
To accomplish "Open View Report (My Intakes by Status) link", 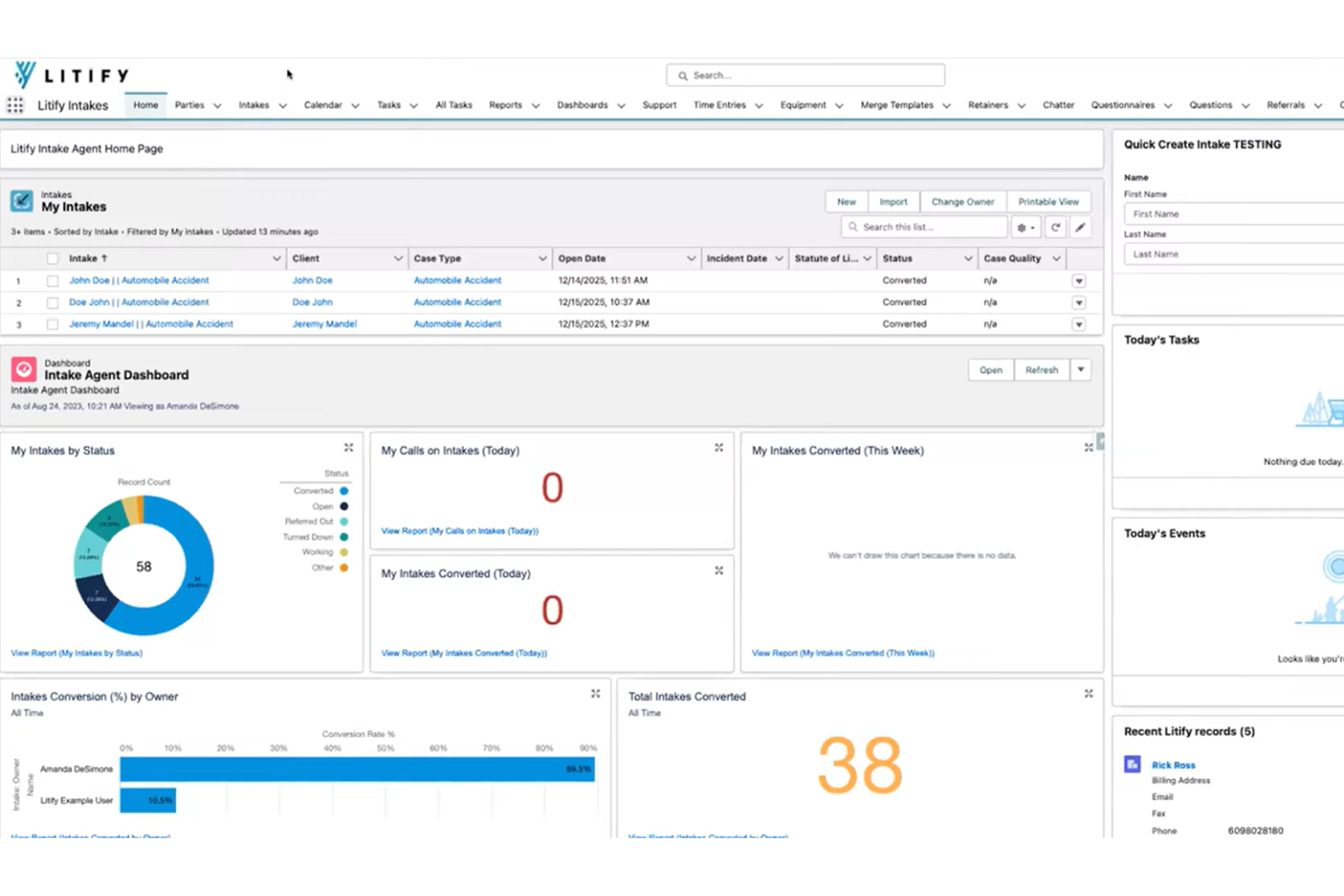I will (x=76, y=653).
